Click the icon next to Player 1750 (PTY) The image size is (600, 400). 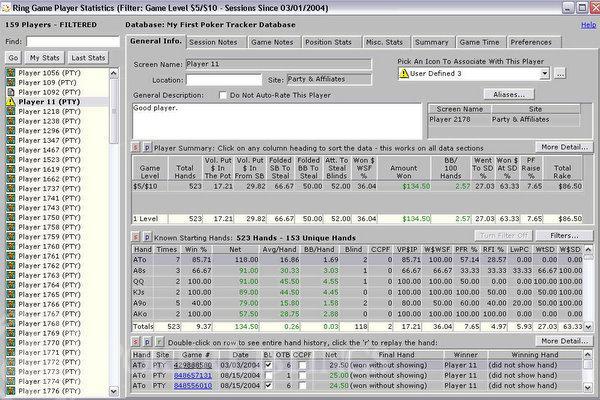pos(11,217)
